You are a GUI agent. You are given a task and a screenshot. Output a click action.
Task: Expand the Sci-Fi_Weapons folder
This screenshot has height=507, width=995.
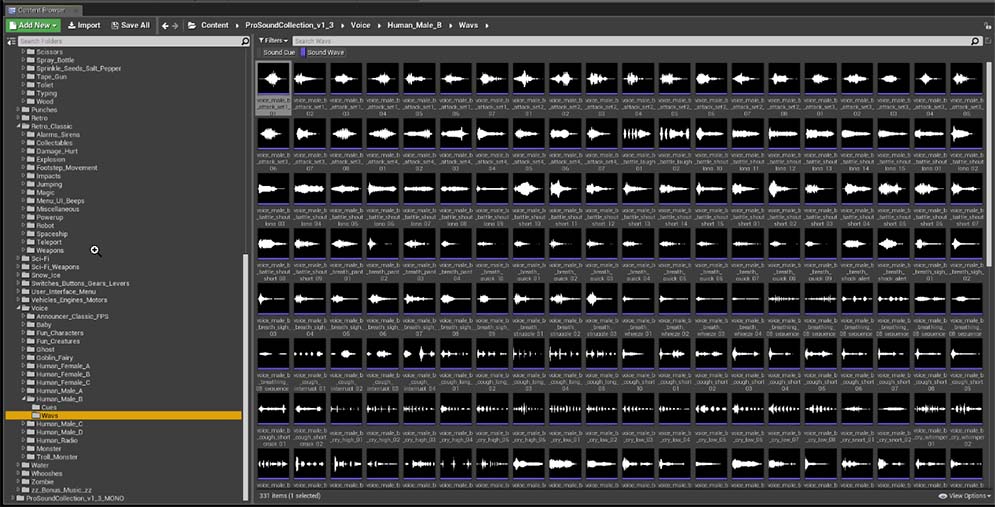point(18,267)
